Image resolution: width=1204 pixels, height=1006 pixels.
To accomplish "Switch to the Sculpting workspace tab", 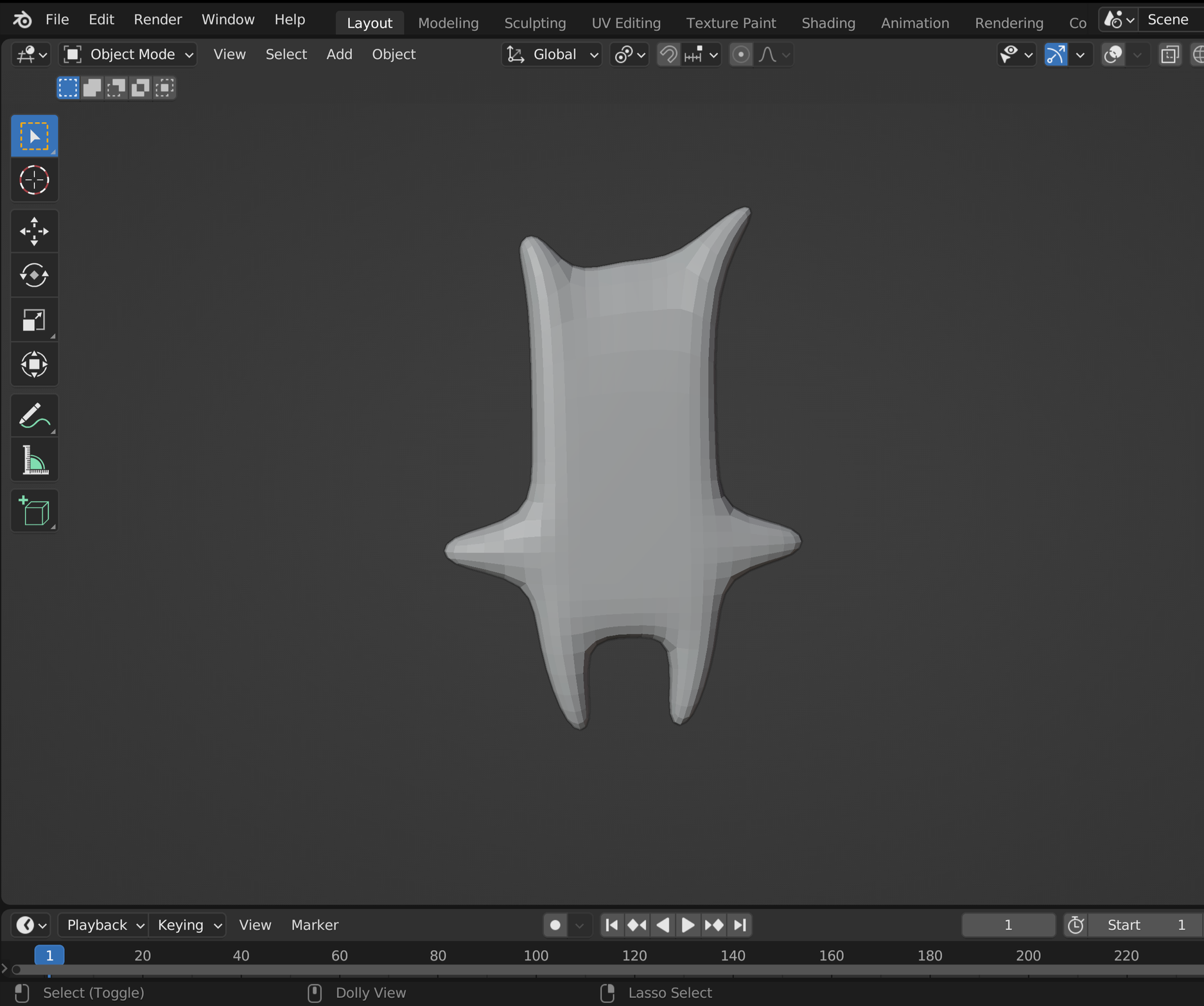I will coord(535,22).
